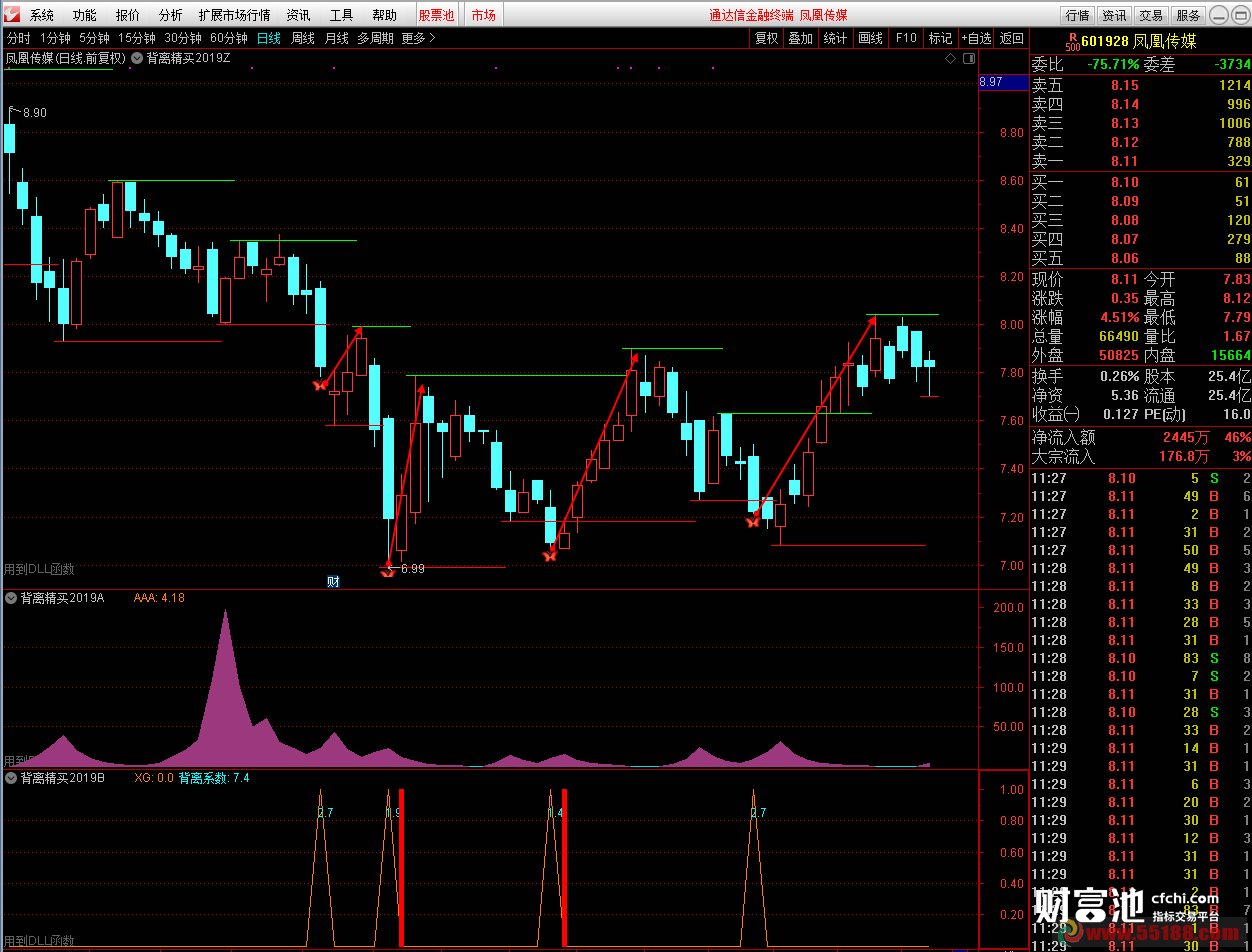Click the 背离系数: 7.4 indicator value

point(214,777)
